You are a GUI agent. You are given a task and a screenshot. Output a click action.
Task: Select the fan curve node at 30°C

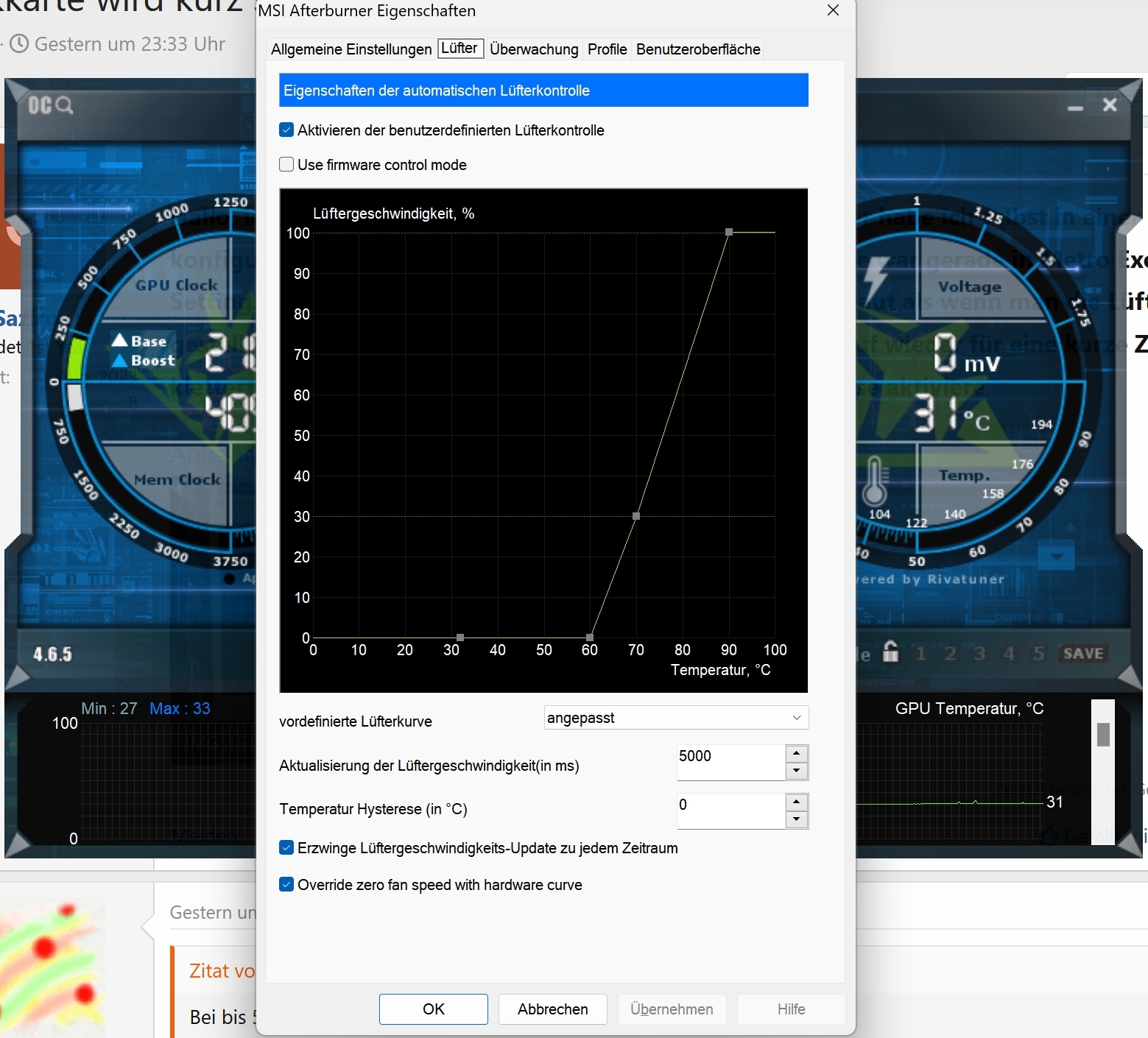pyautogui.click(x=460, y=638)
